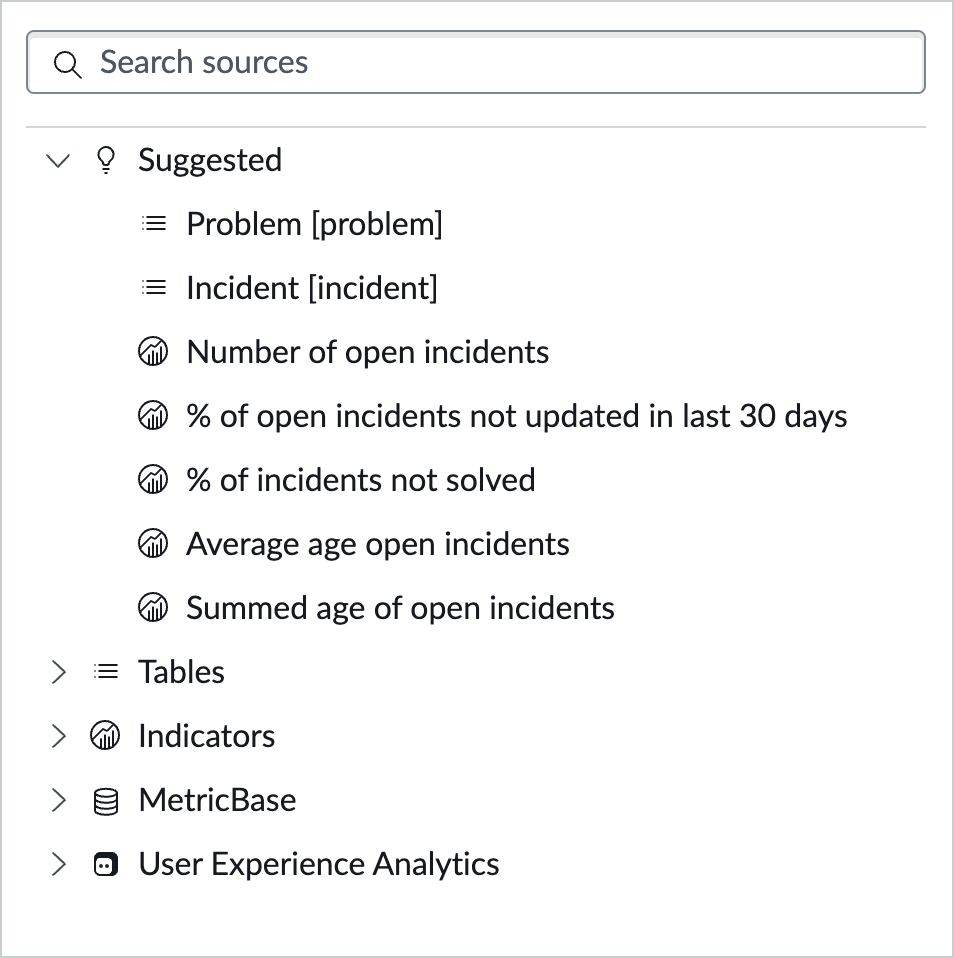Expand the MetricBase section chevron

point(59,801)
